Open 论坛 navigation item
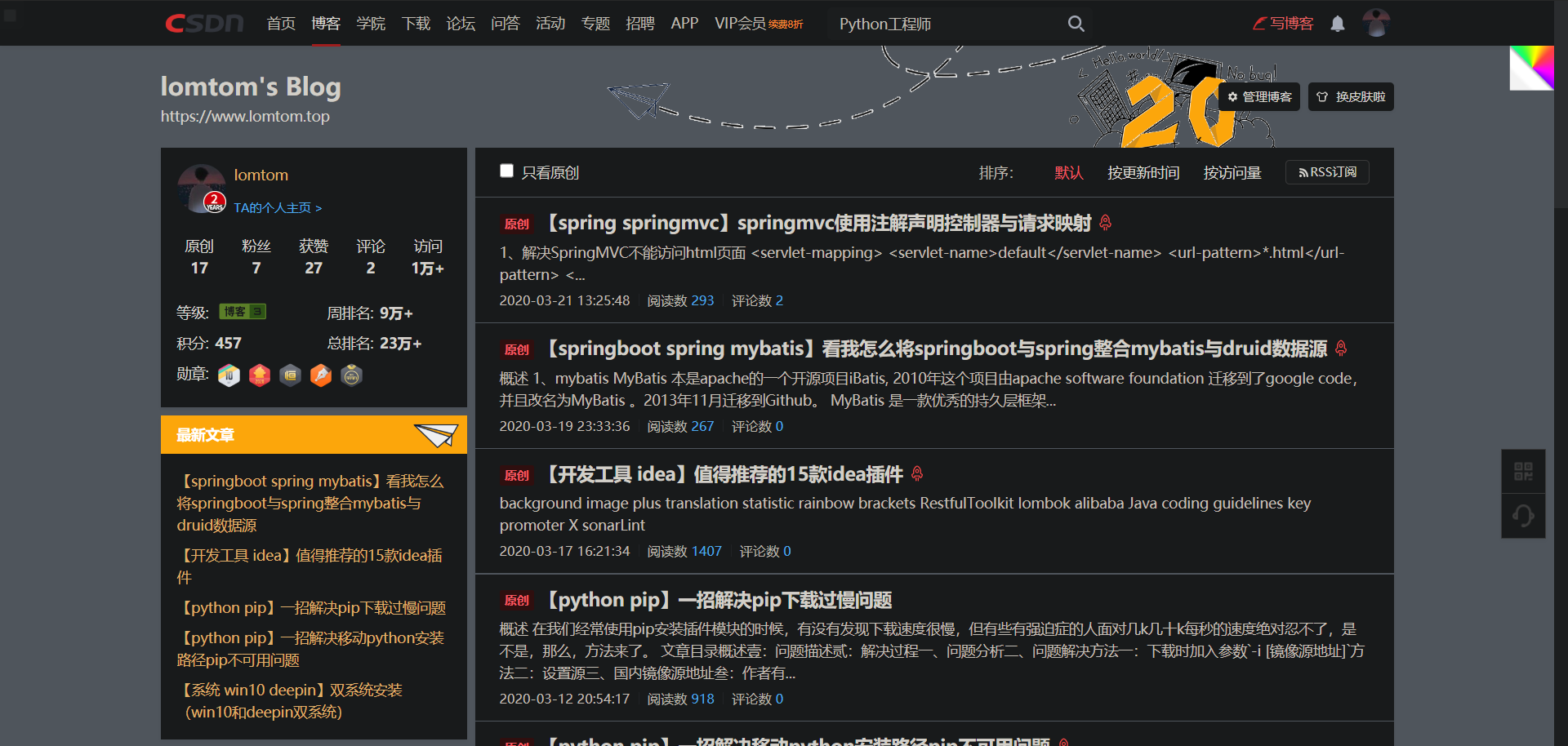 click(461, 24)
